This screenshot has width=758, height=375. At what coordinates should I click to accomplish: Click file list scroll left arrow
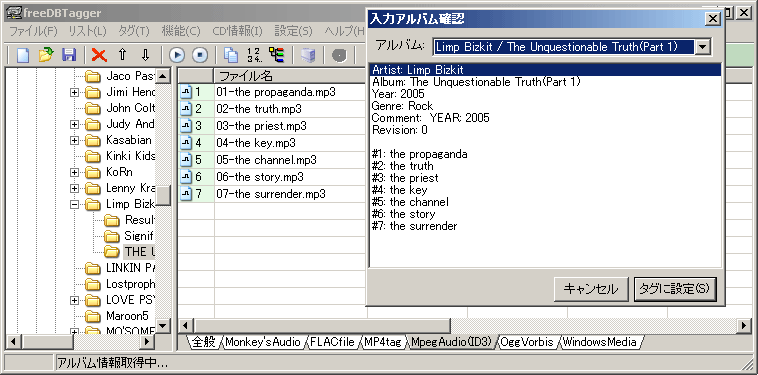[x=186, y=326]
